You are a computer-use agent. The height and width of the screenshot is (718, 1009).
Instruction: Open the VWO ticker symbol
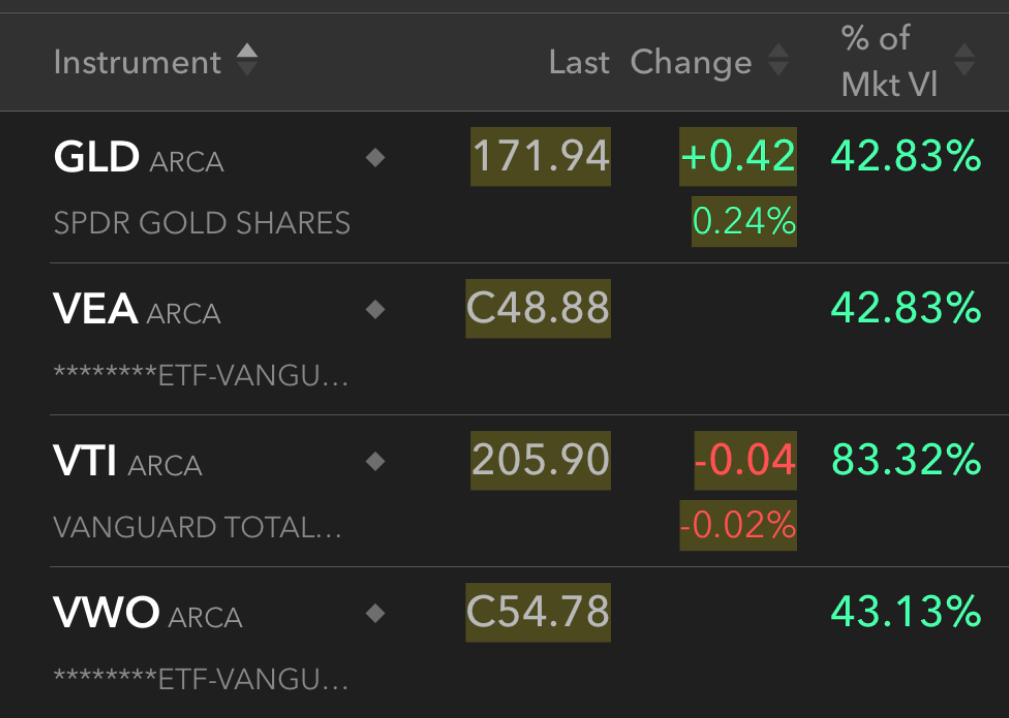point(106,612)
